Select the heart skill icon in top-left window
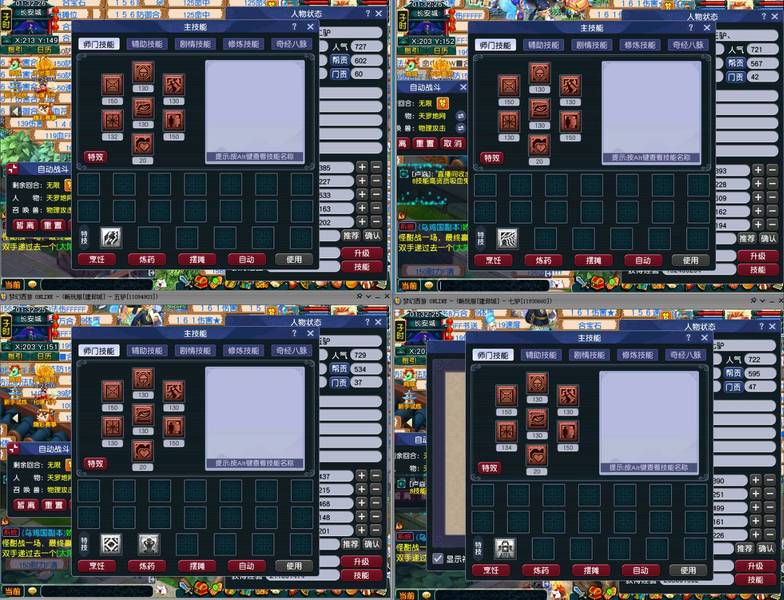The width and height of the screenshot is (784, 600). tap(143, 144)
